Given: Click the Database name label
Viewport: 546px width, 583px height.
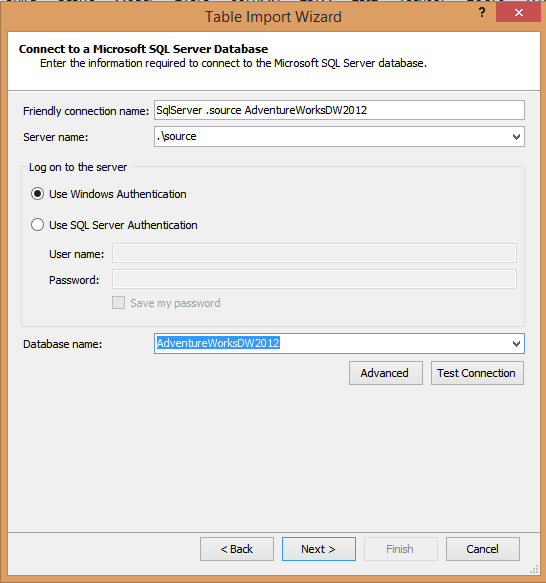Looking at the screenshot, I should 62,344.
